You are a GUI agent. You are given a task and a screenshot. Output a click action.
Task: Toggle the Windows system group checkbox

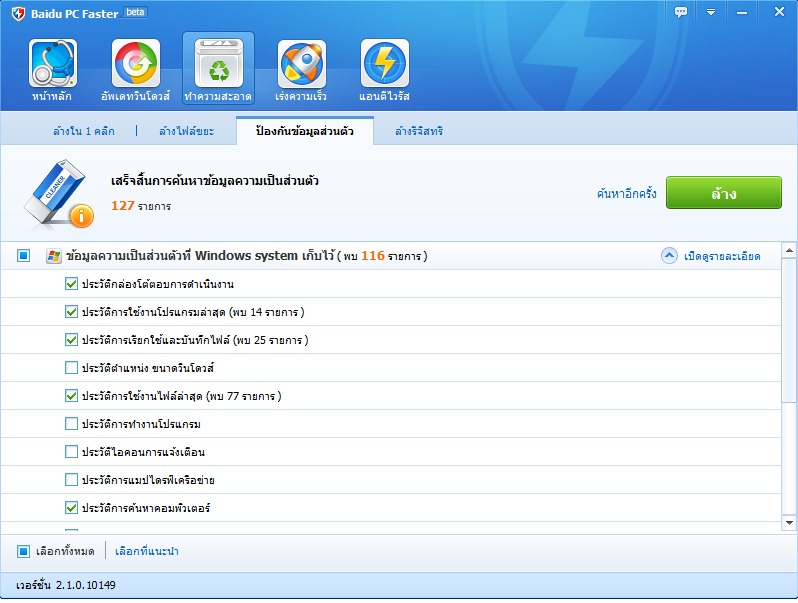(23, 256)
